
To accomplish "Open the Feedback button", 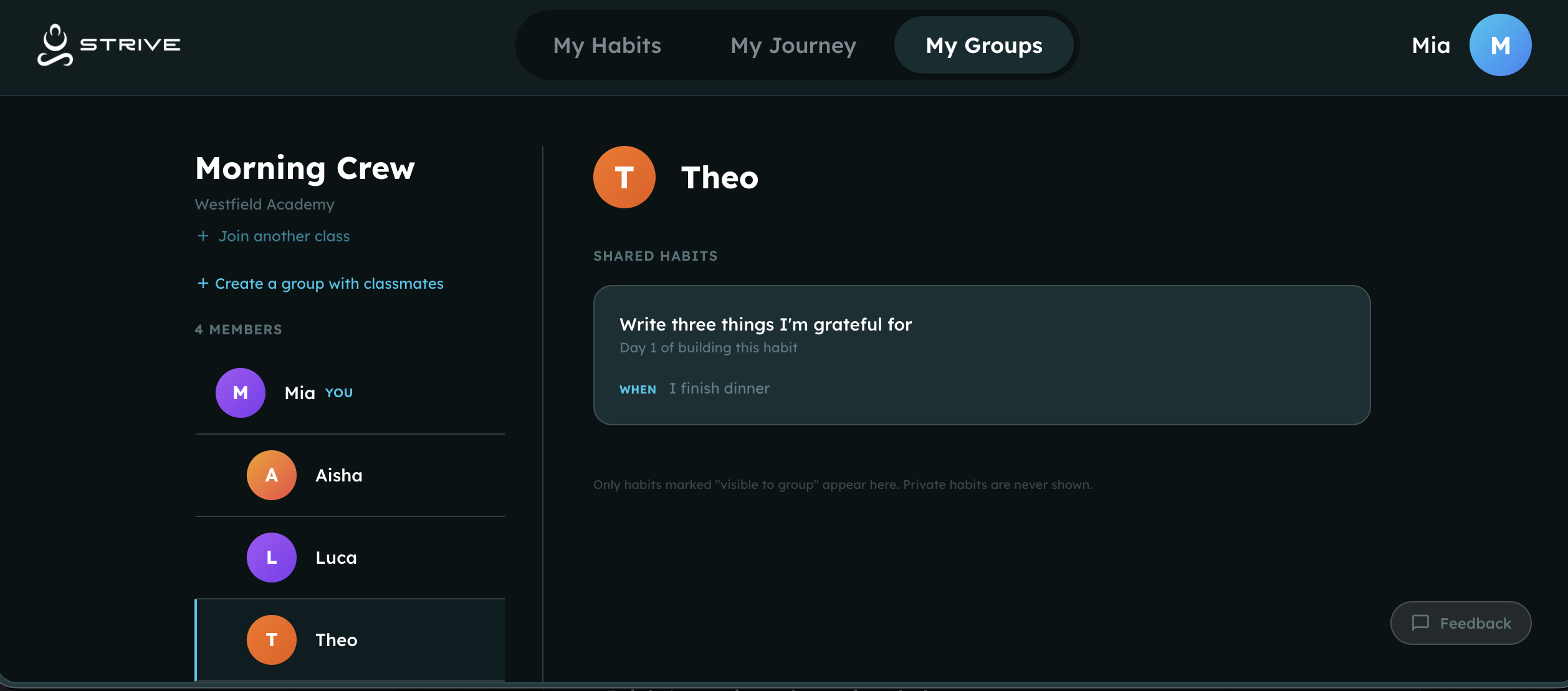I will 1460,623.
